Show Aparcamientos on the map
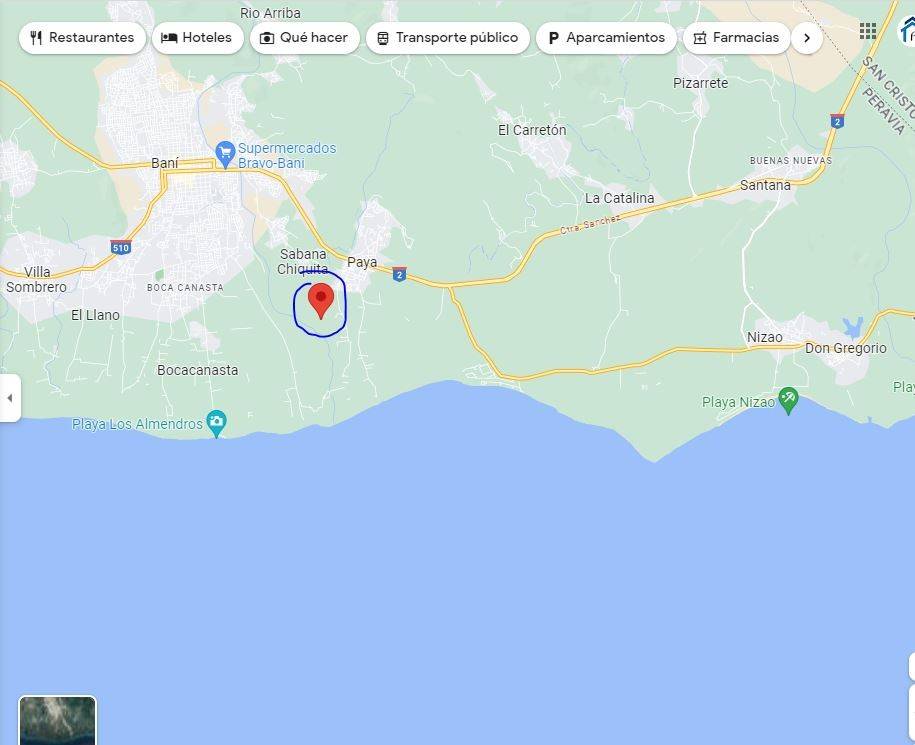 (x=606, y=38)
